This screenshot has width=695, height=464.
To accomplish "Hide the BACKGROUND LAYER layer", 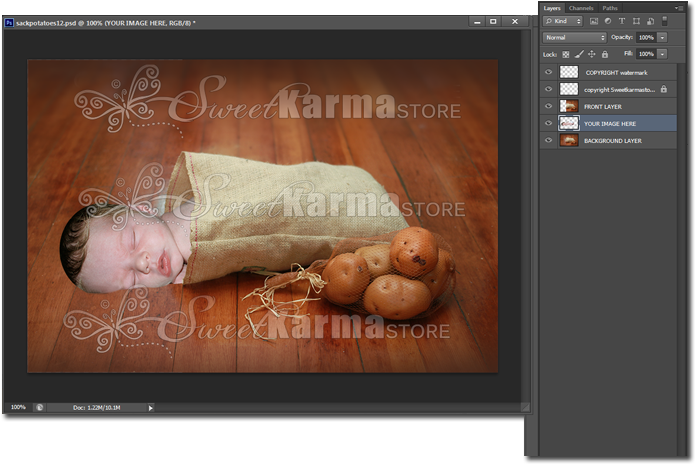I will point(549,140).
